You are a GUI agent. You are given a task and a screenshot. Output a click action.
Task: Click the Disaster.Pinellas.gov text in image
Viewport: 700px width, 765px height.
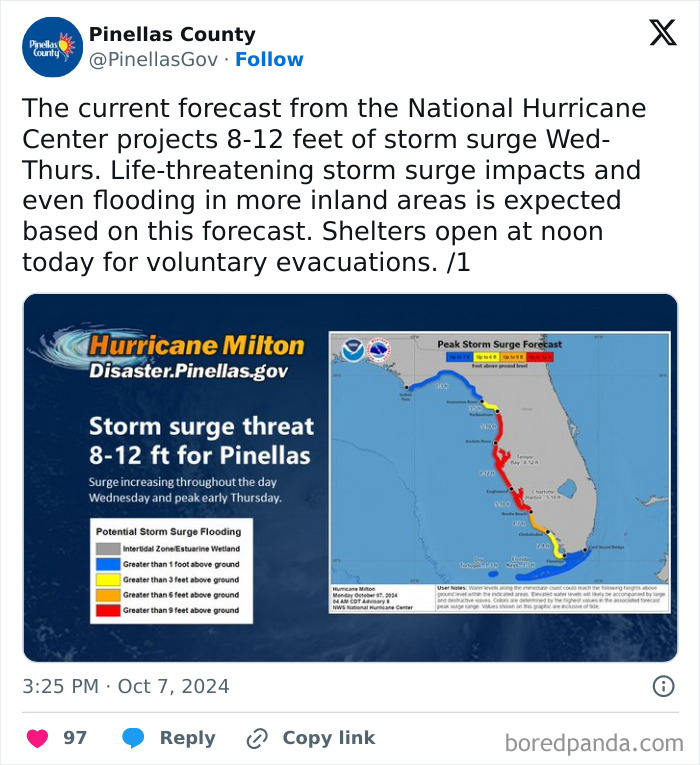tap(188, 371)
